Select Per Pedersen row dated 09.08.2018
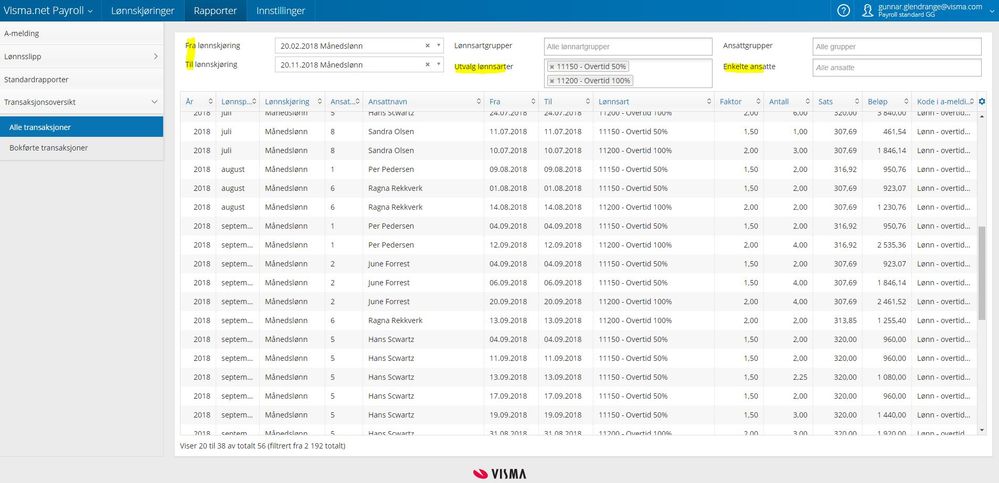 coord(578,169)
